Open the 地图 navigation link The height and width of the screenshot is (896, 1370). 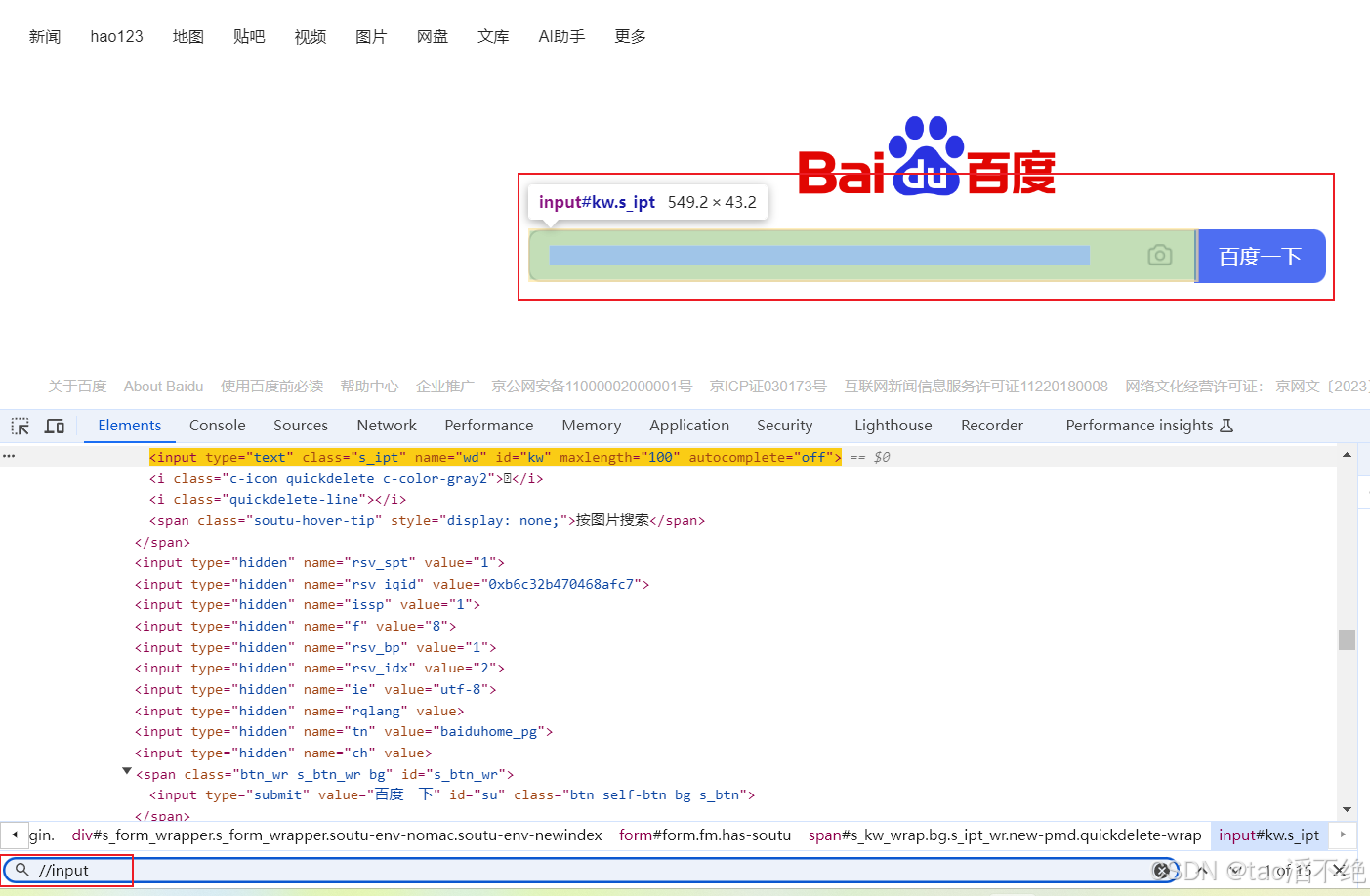[188, 36]
